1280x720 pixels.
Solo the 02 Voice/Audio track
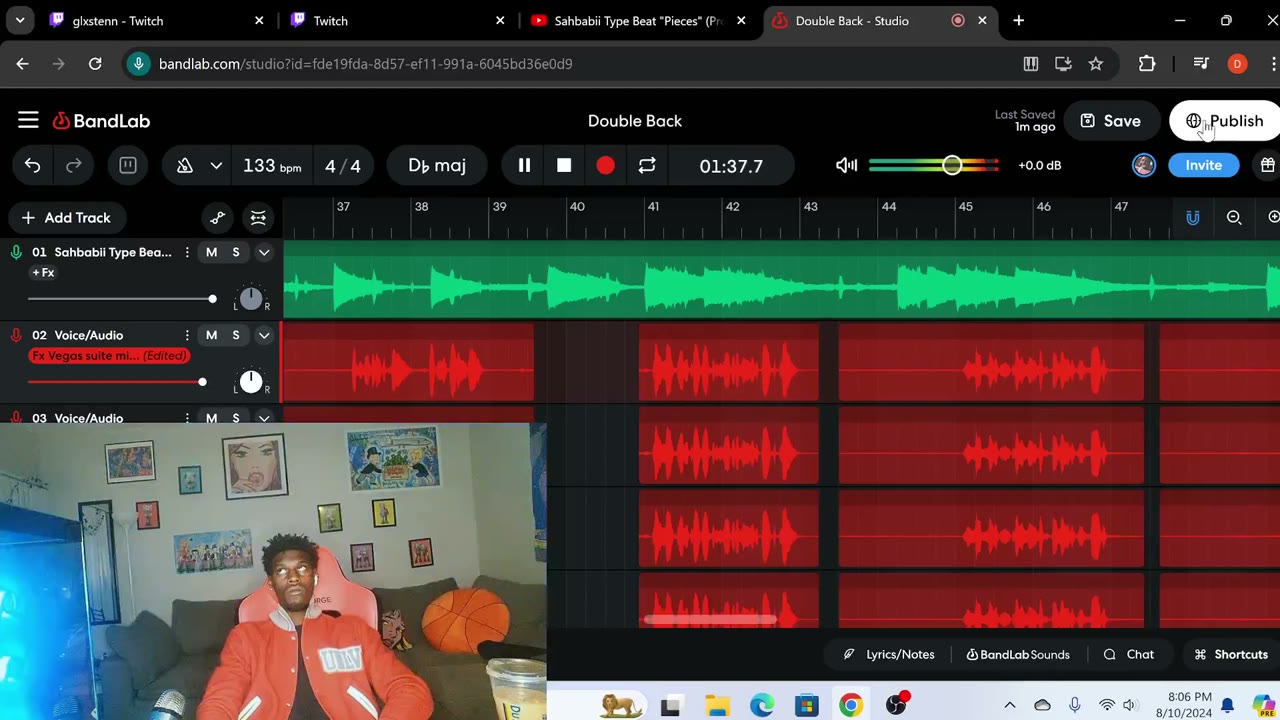[x=236, y=336]
